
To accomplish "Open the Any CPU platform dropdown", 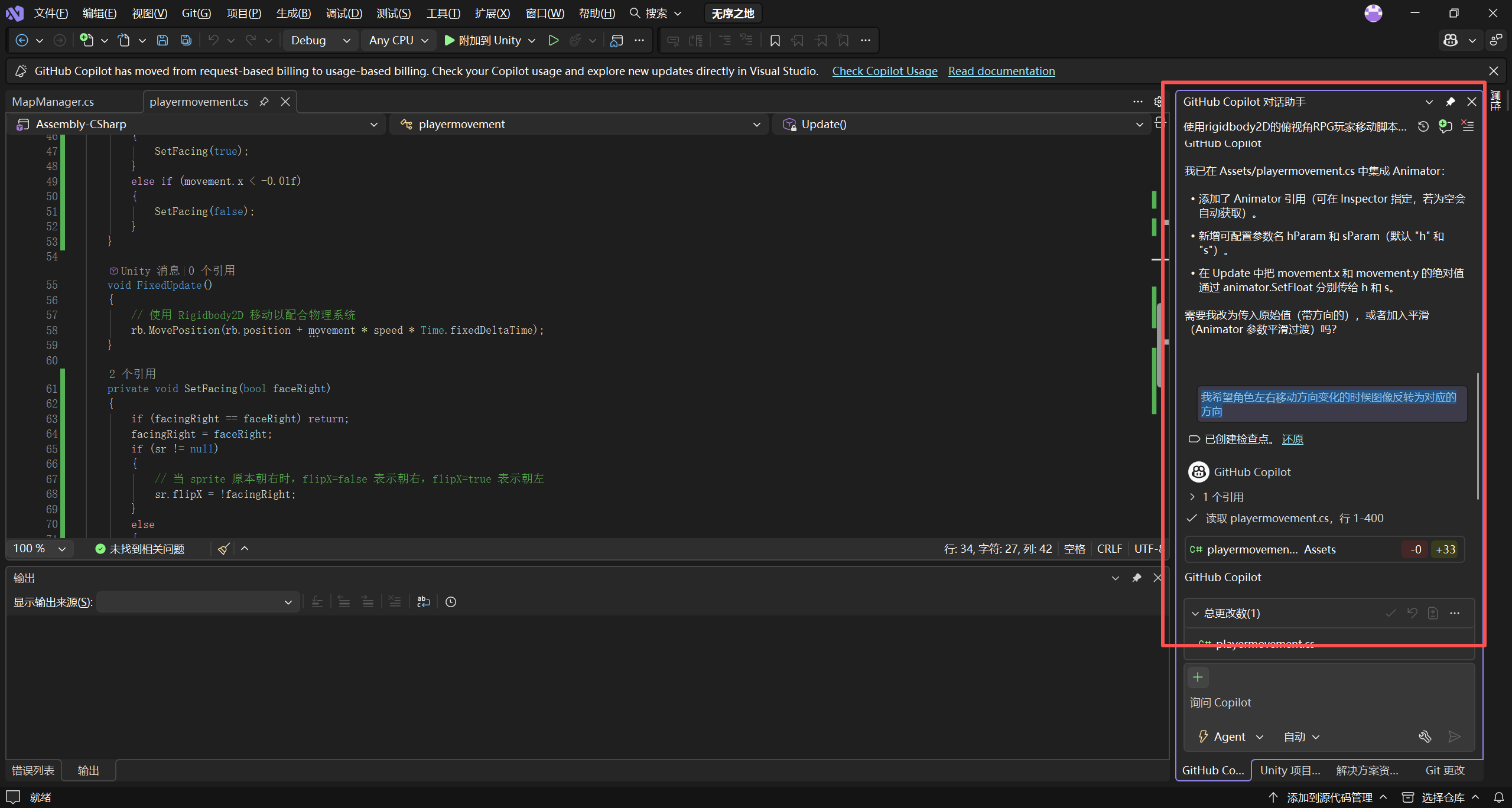I will click(x=399, y=40).
